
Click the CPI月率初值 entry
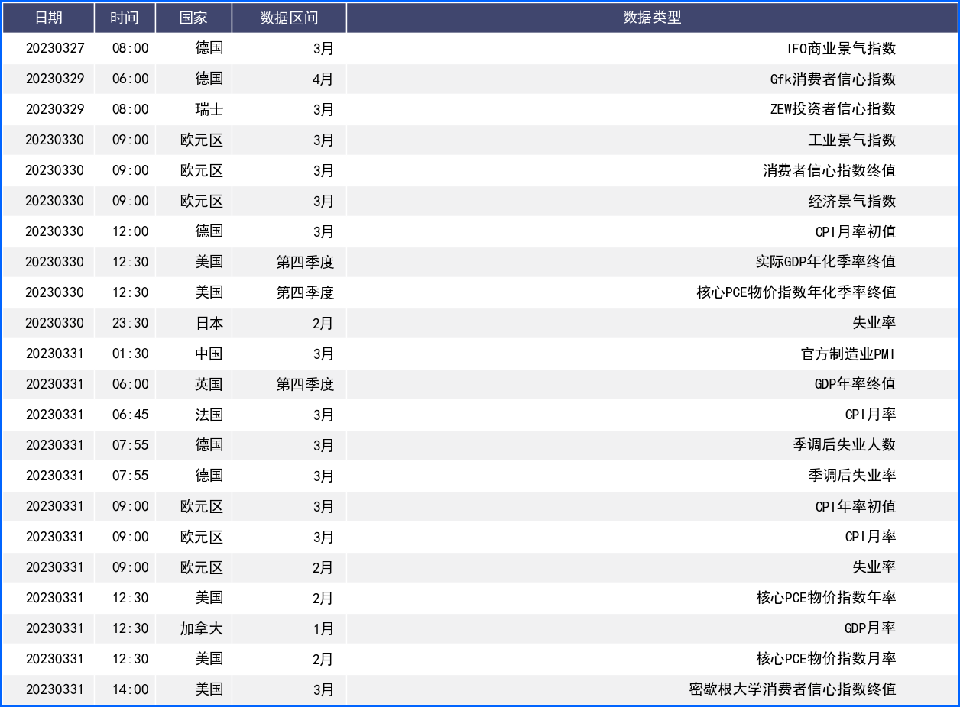click(855, 231)
